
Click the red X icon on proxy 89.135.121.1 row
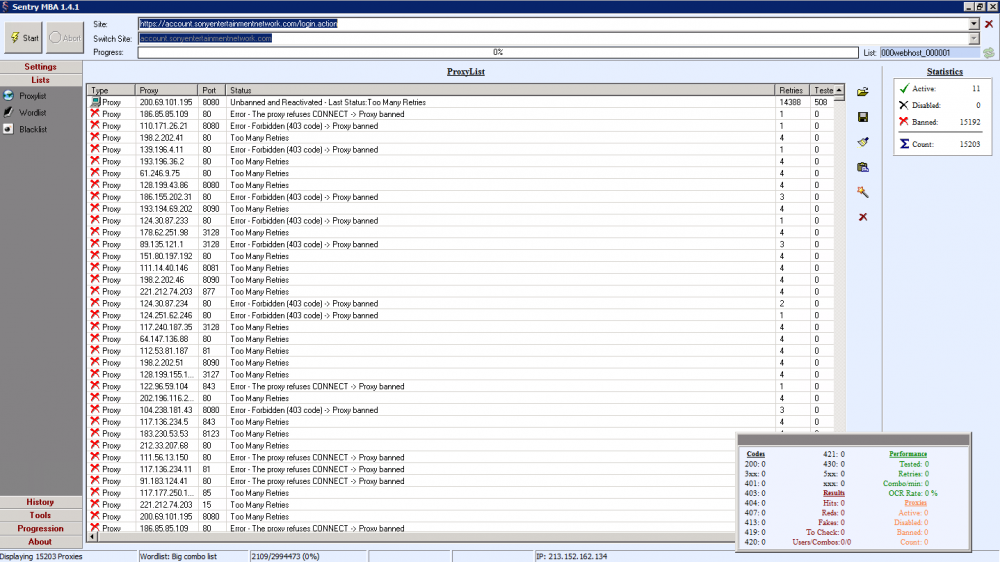point(95,244)
